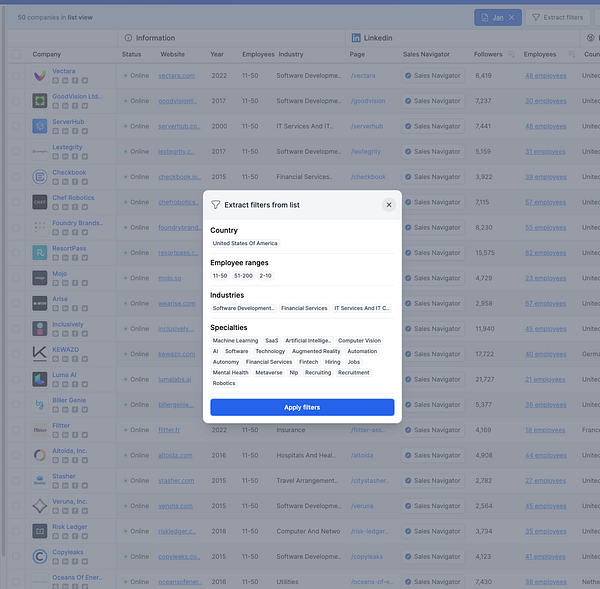Open the vectara.com website link
600x589 pixels.
(x=176, y=75)
